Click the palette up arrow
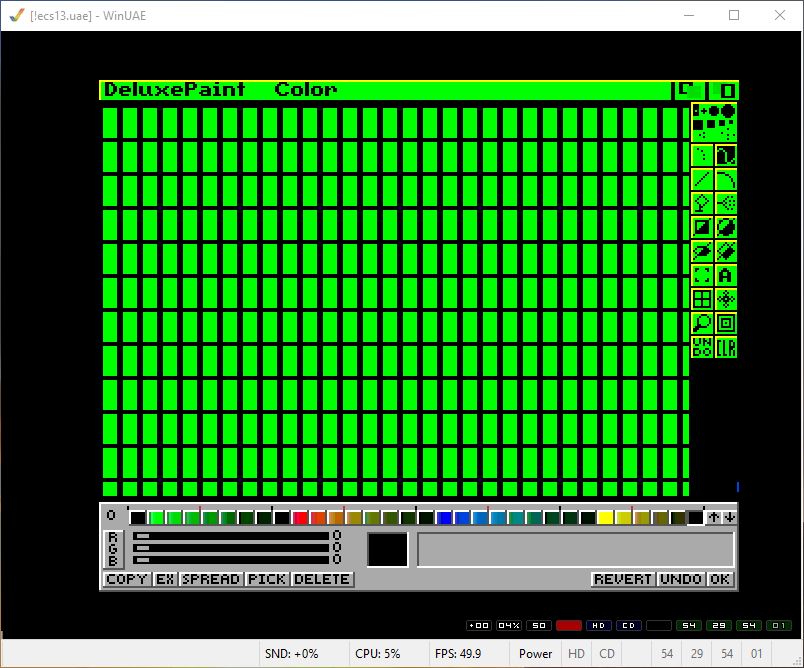Screen dimensions: 804x668 [x=713, y=517]
